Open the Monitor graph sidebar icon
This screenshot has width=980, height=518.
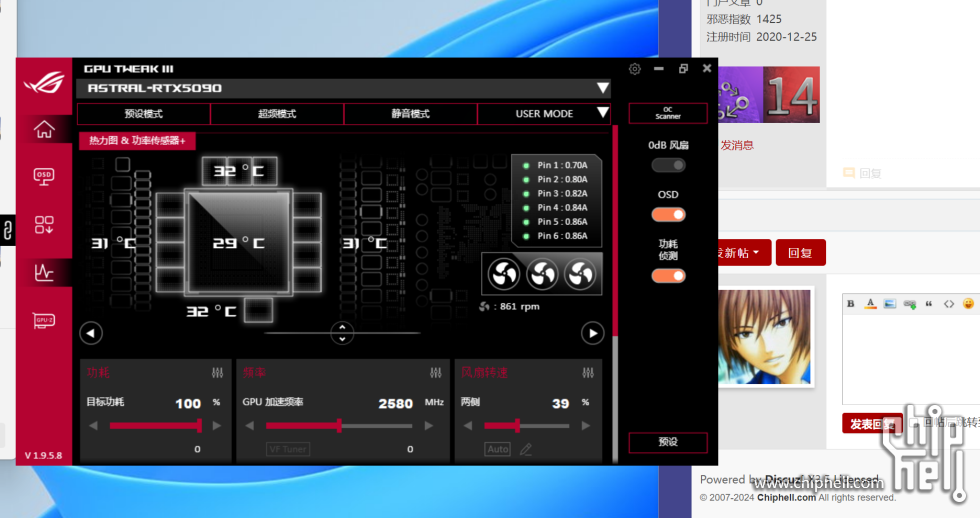44,272
